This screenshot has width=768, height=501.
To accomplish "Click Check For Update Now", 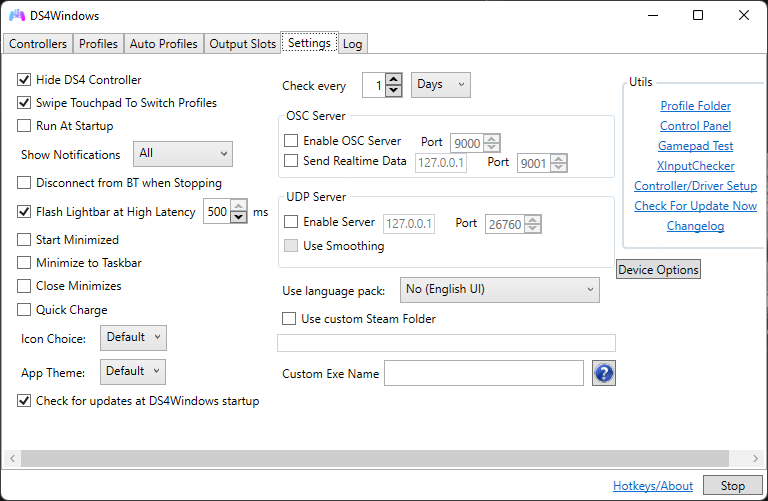I will point(696,206).
